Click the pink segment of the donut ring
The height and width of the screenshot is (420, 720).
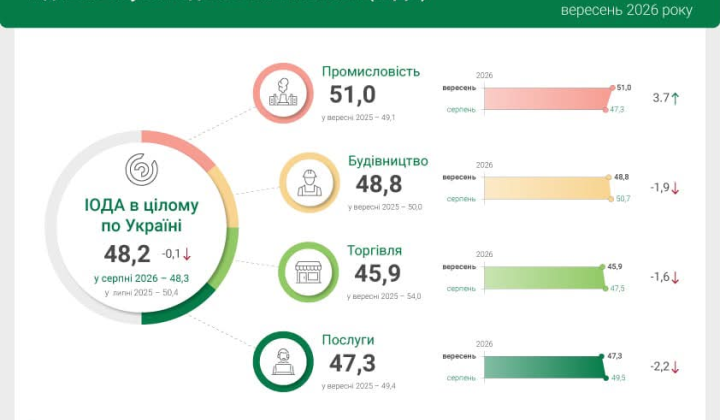(x=180, y=146)
